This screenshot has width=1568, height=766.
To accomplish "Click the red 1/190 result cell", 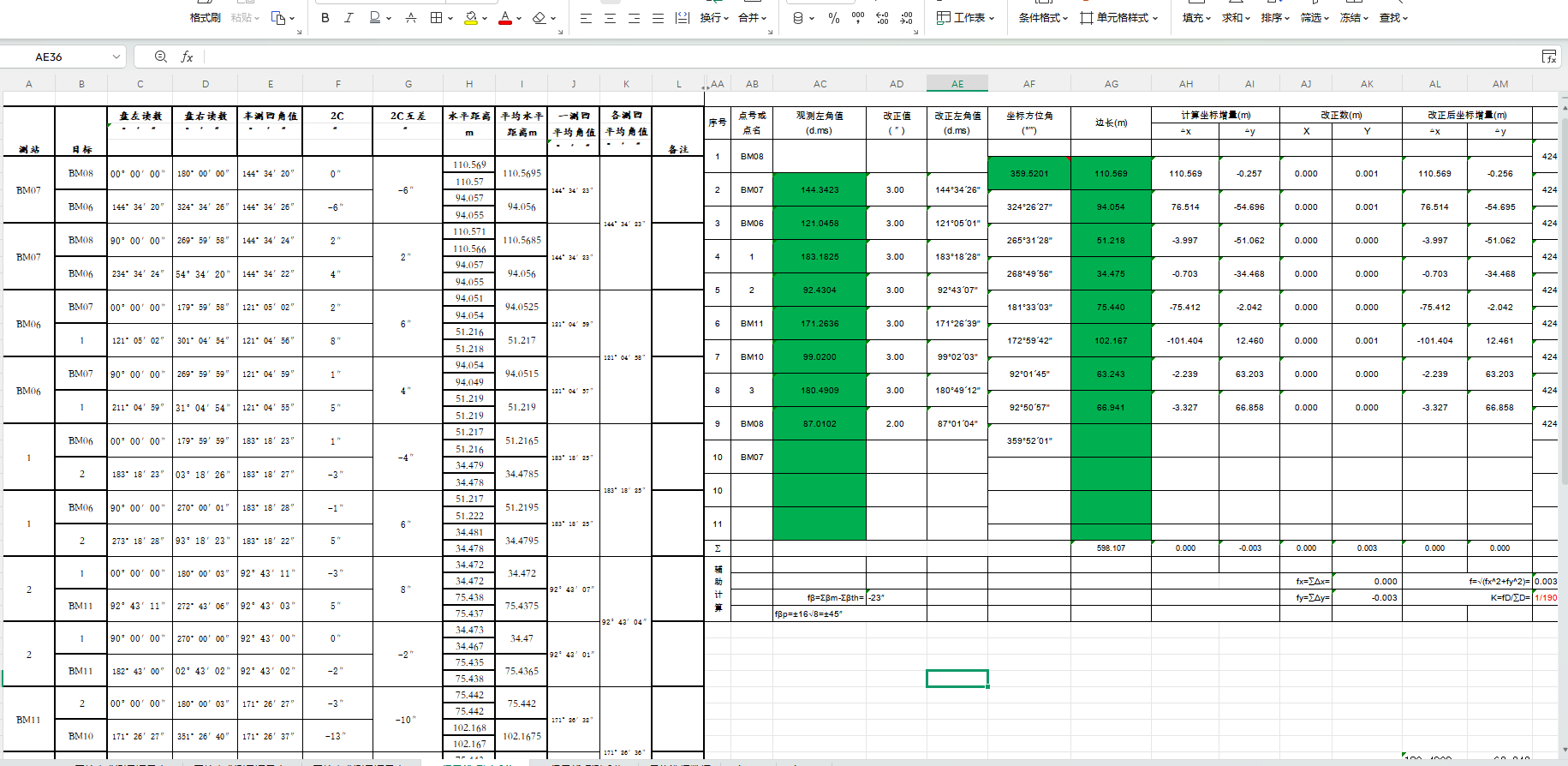I will pyautogui.click(x=1545, y=598).
